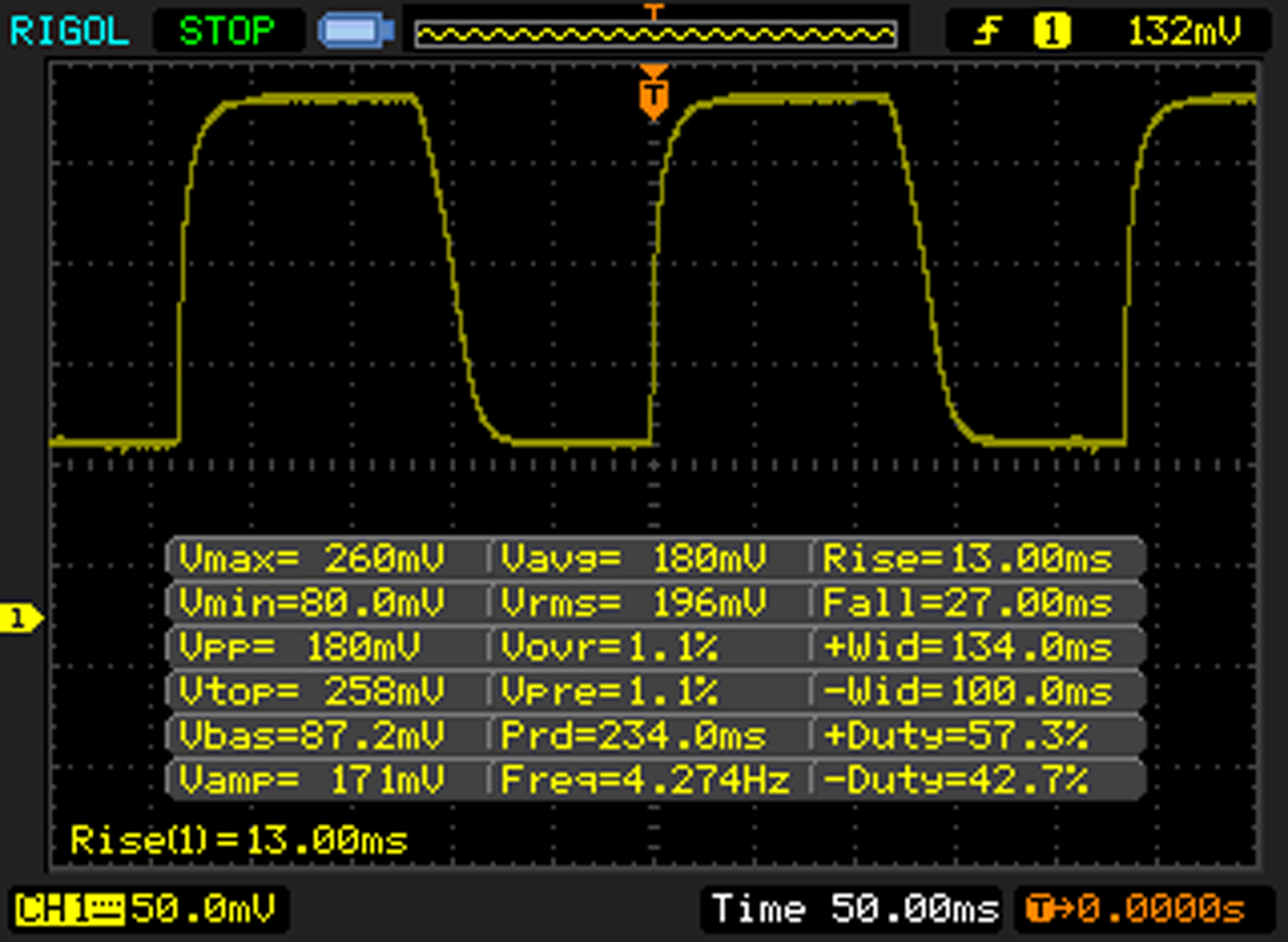Screen dimensions: 1288x942
Task: Click the waveform memory overview bar
Action: click(655, 34)
